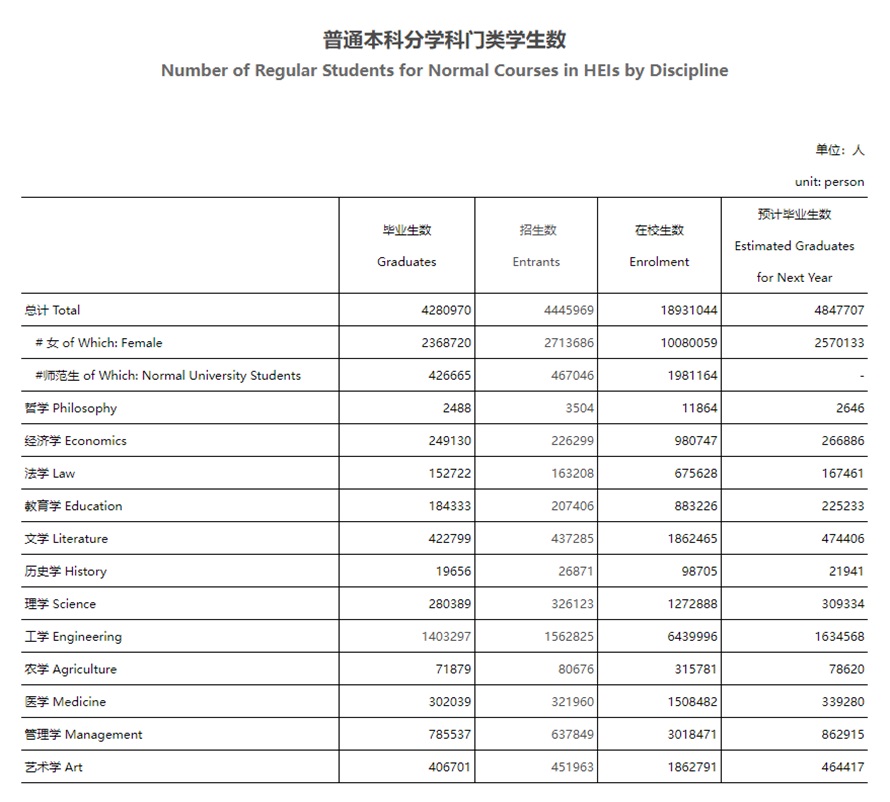The image size is (890, 802).
Task: Click Normal University enrolment value 1981164
Action: coord(692,376)
